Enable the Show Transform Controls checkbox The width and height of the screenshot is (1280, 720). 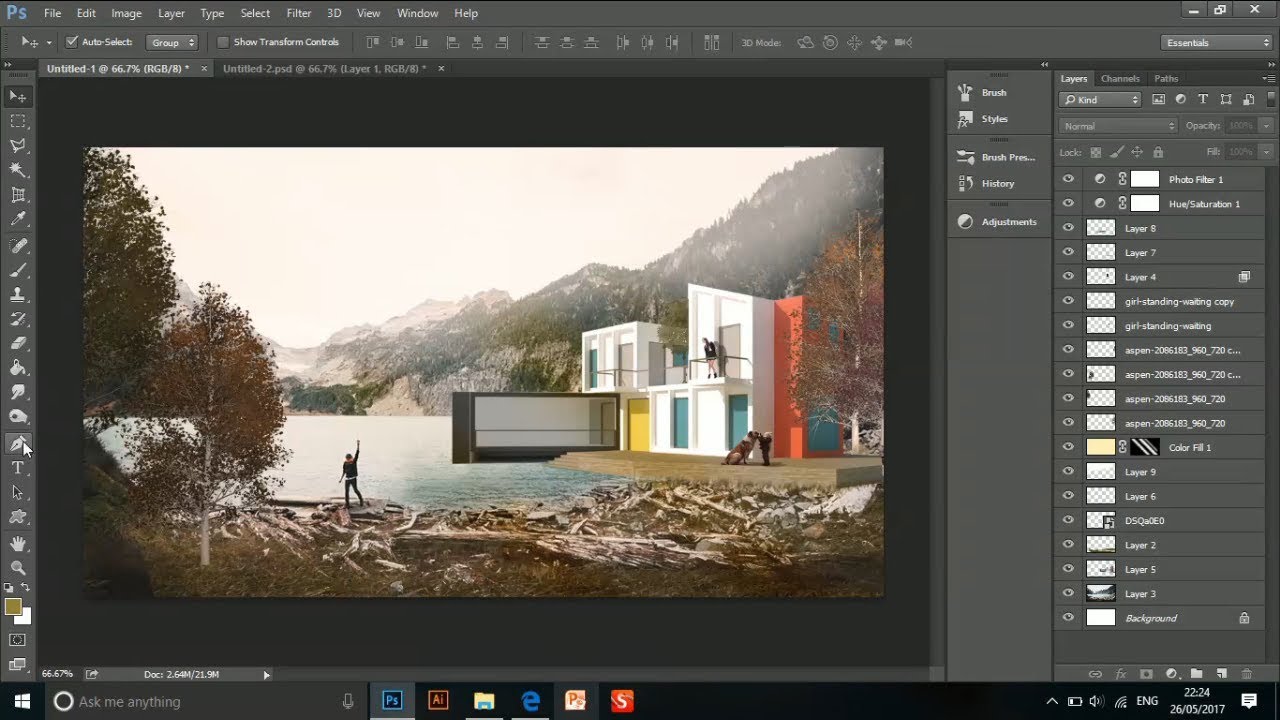pyautogui.click(x=222, y=42)
